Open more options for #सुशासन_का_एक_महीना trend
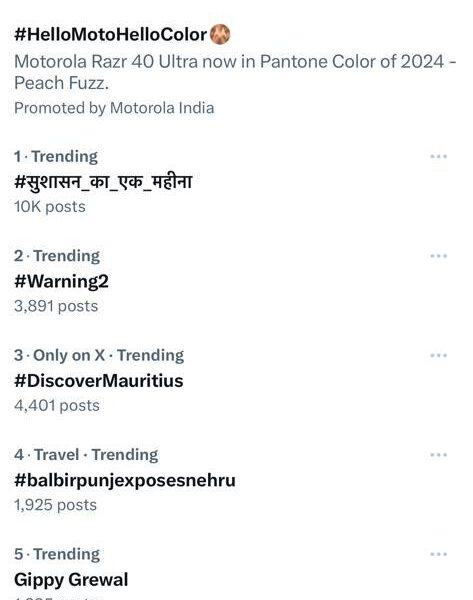The width and height of the screenshot is (473, 600). point(438,157)
